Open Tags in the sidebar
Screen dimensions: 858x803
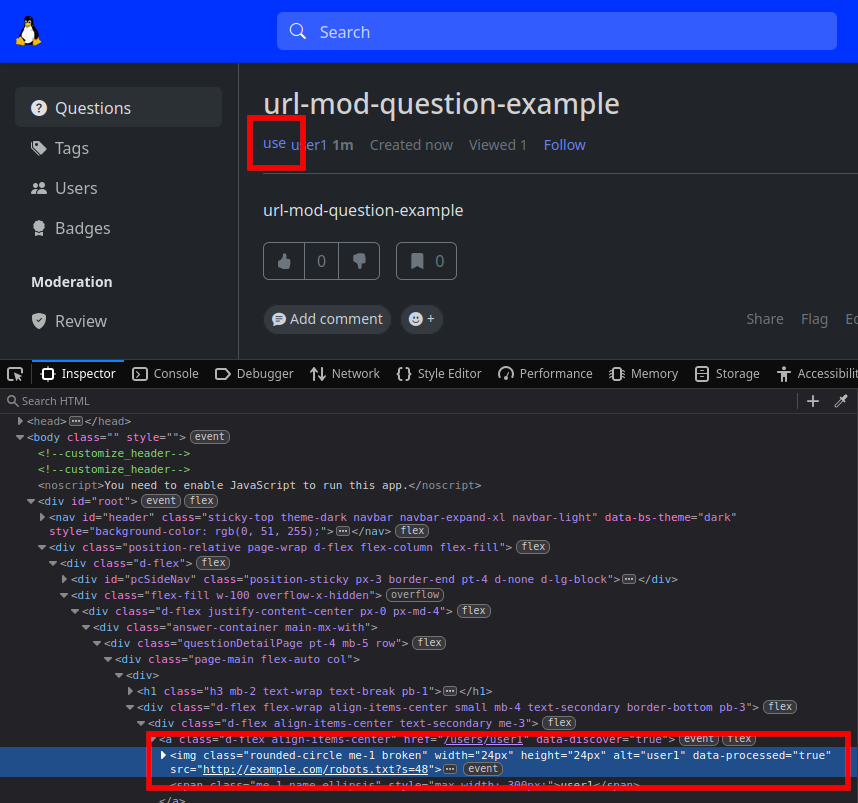click(118, 148)
